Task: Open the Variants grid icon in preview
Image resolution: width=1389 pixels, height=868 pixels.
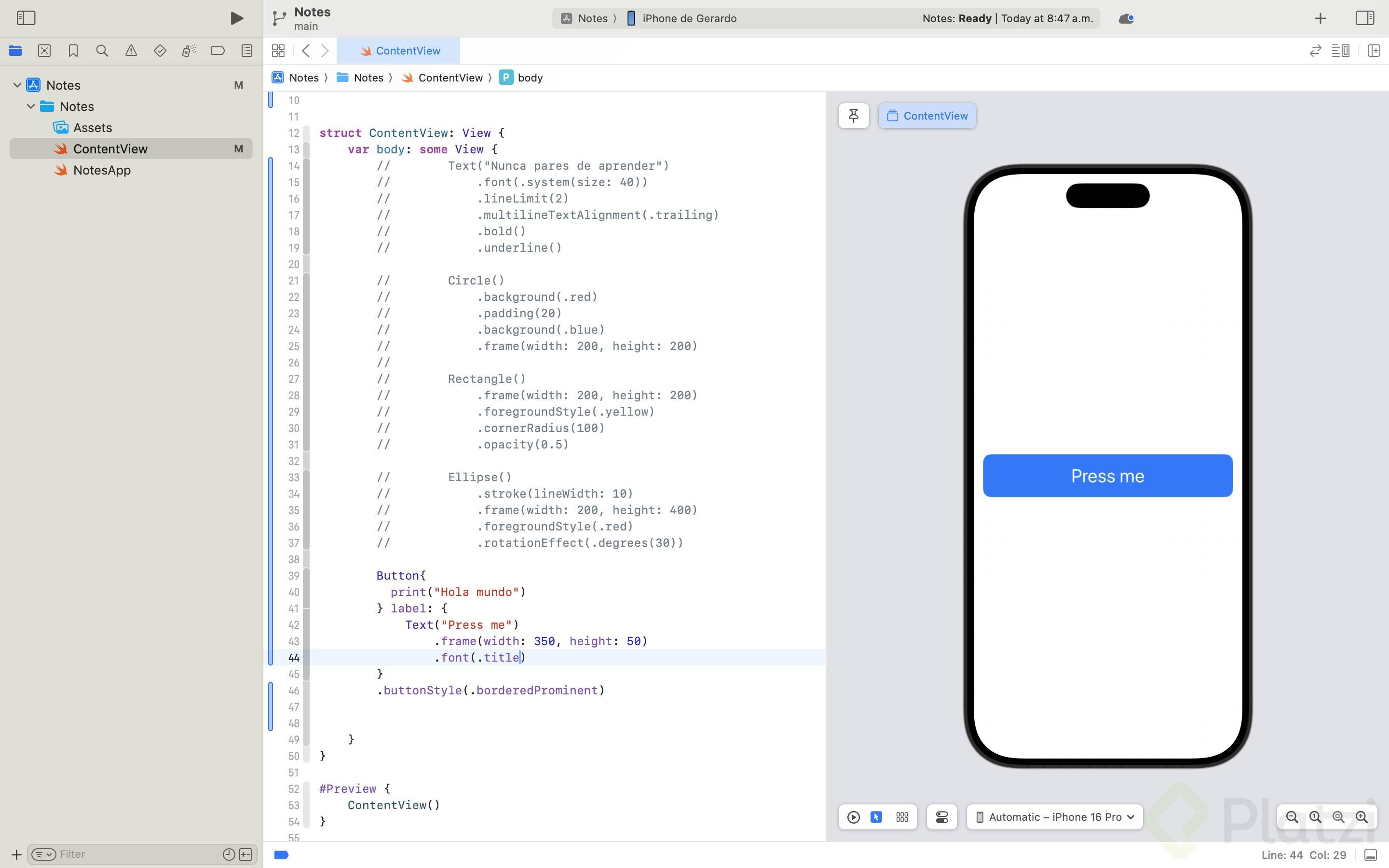Action: click(x=902, y=817)
